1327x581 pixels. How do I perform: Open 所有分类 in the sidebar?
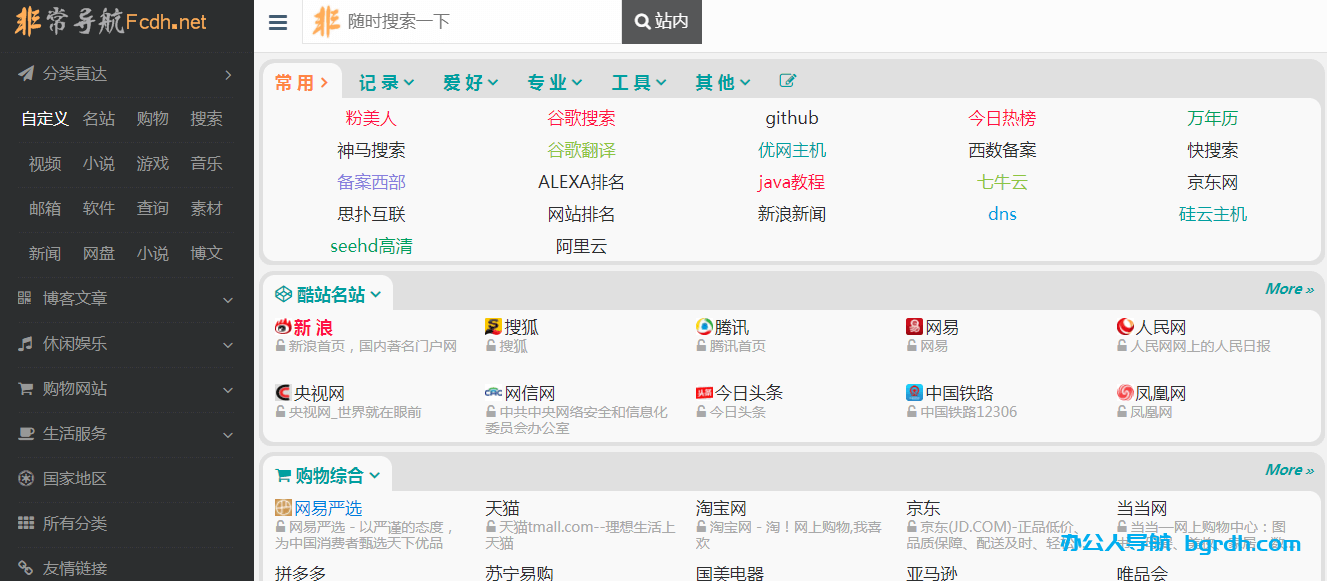pos(75,523)
